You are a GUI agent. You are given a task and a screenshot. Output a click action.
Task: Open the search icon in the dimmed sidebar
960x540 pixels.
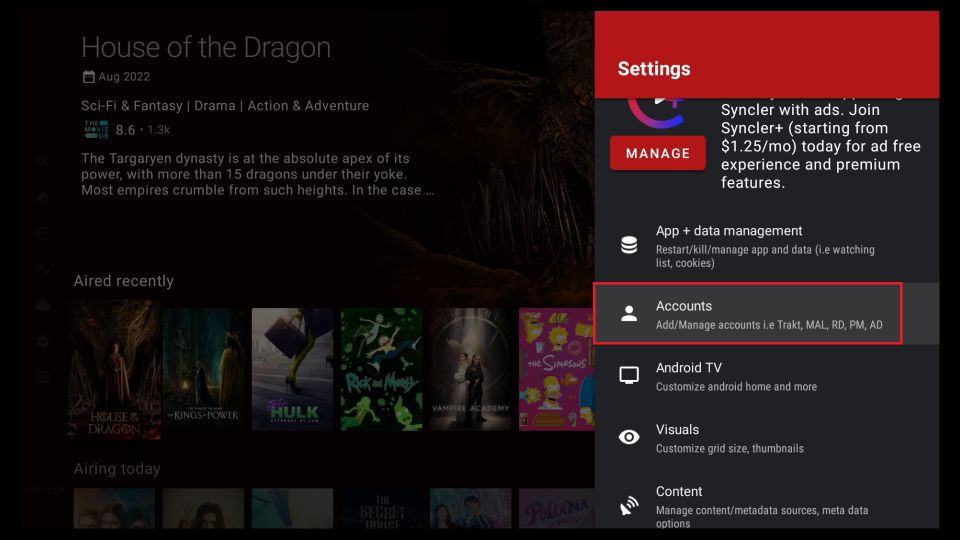coord(42,162)
